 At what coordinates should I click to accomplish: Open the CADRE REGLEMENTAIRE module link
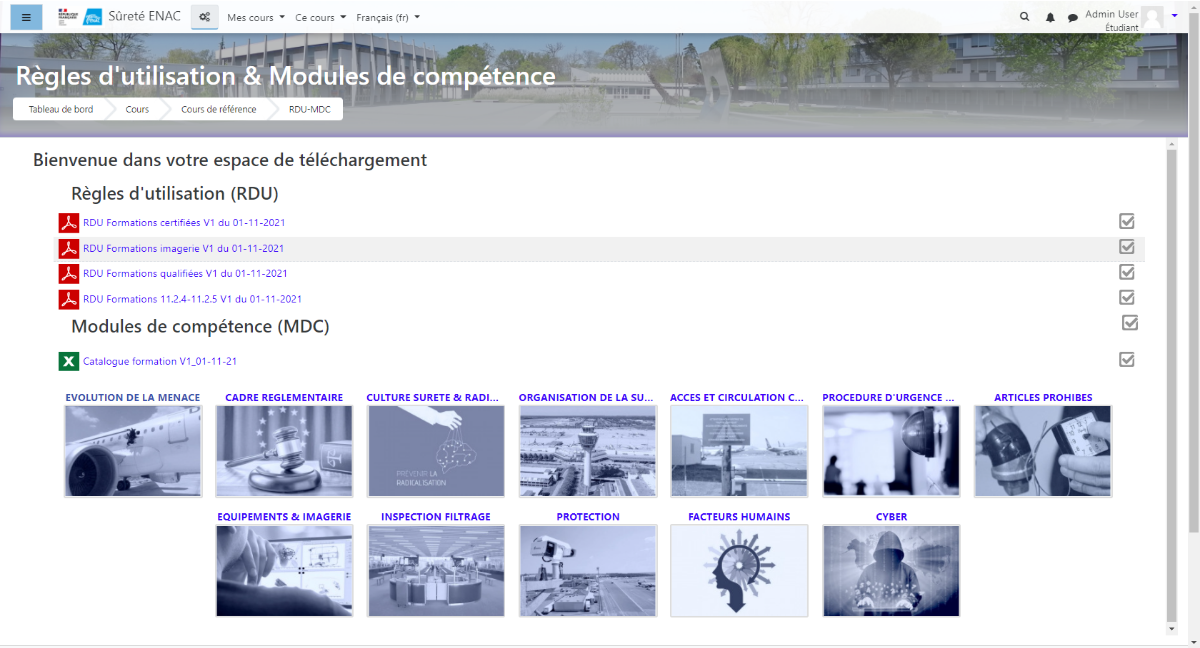pos(284,397)
